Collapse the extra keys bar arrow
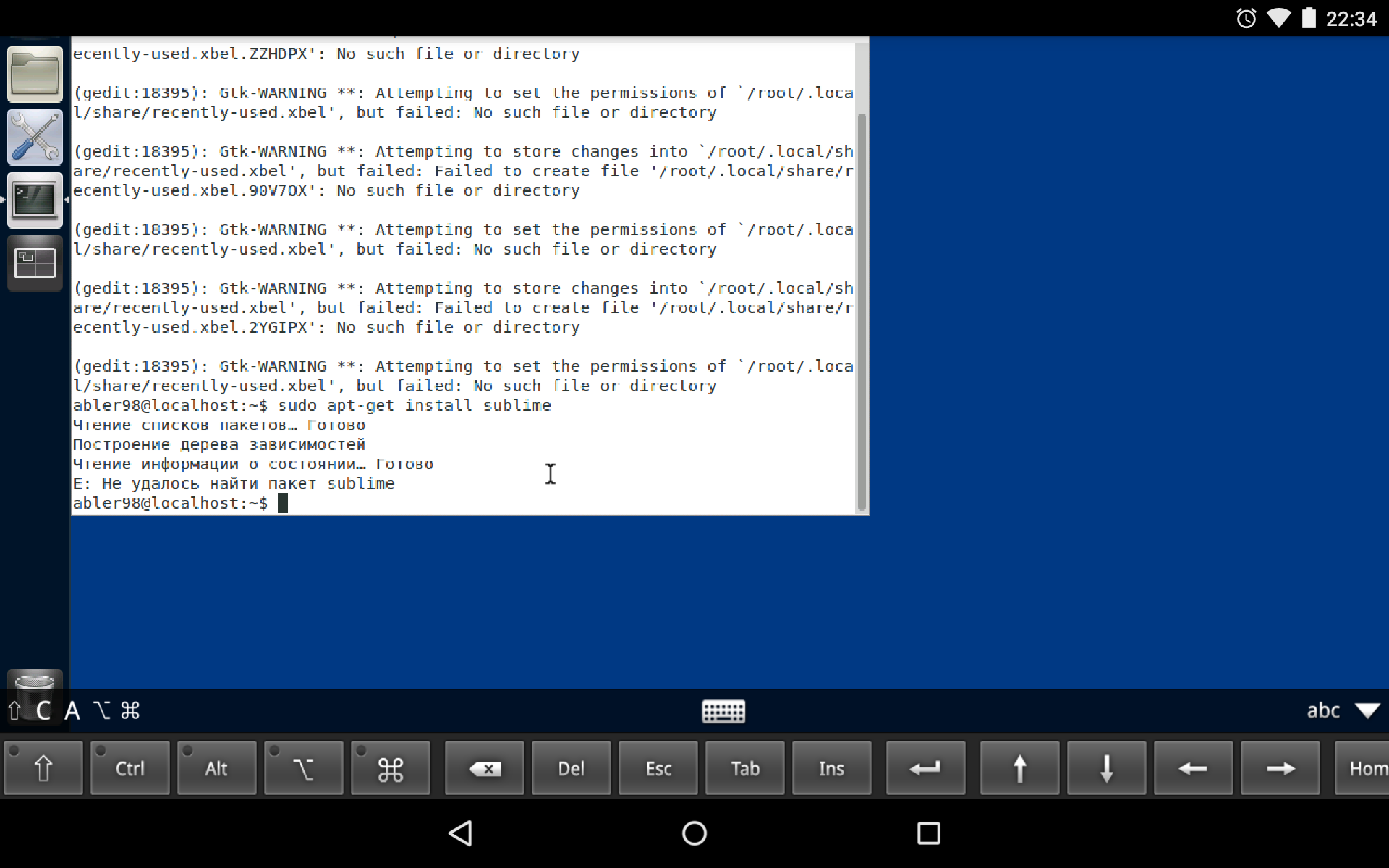 tap(1367, 710)
